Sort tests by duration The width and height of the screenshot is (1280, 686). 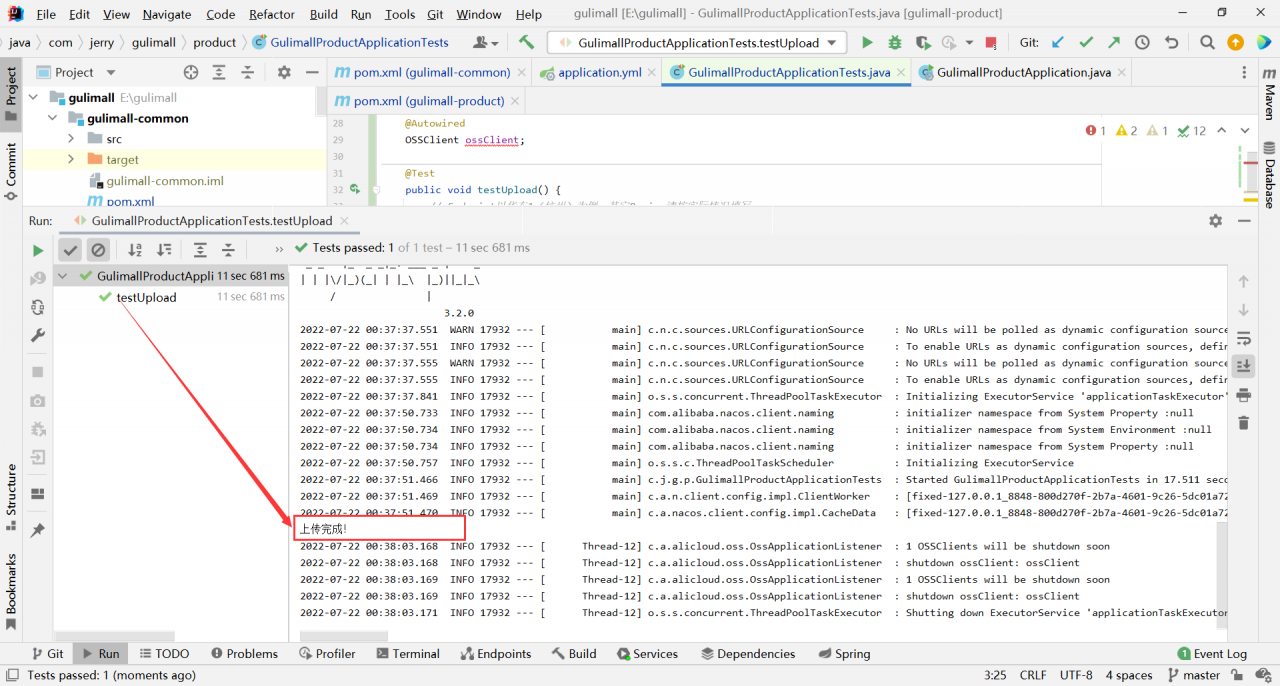coord(164,250)
